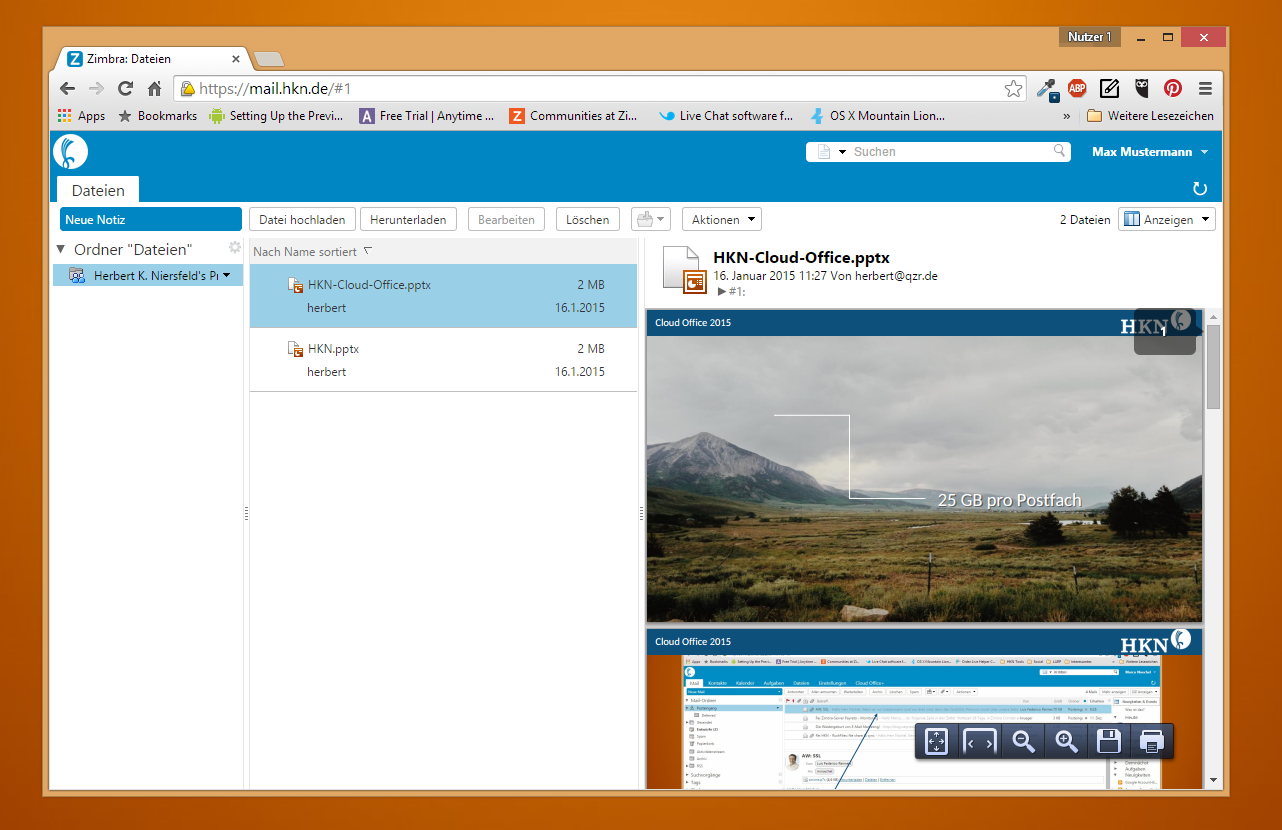Toggle the sort order arrow beside Nach Name sortiert

pyautogui.click(x=367, y=251)
